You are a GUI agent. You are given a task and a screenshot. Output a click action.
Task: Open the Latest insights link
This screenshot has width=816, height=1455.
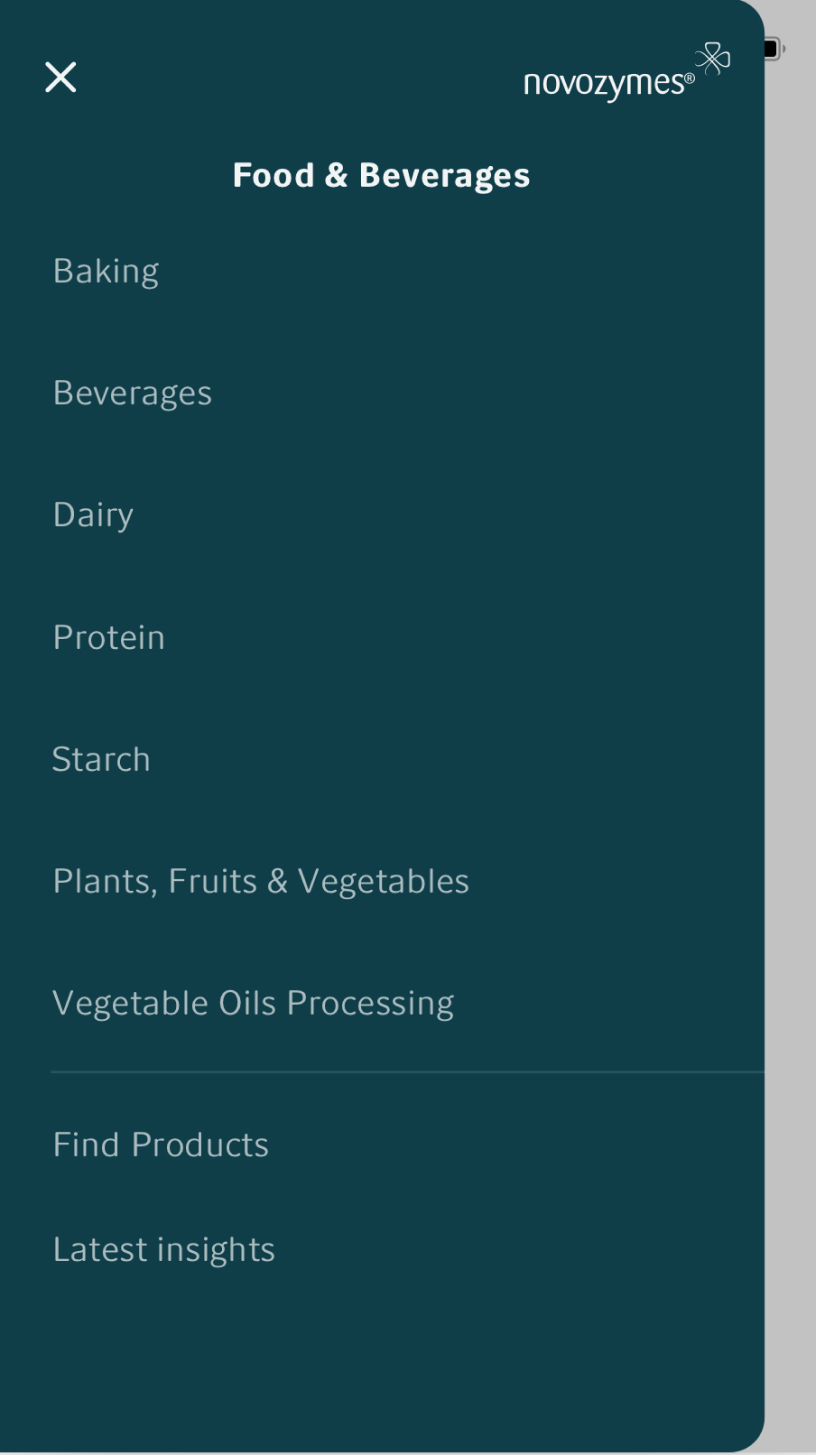tap(164, 1249)
